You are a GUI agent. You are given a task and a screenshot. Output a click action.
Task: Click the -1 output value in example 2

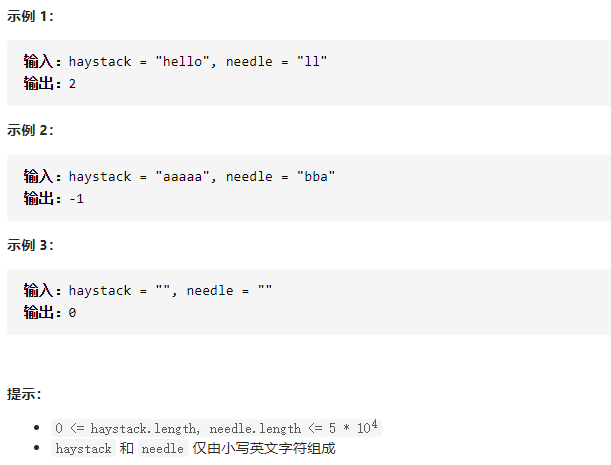(x=77, y=199)
